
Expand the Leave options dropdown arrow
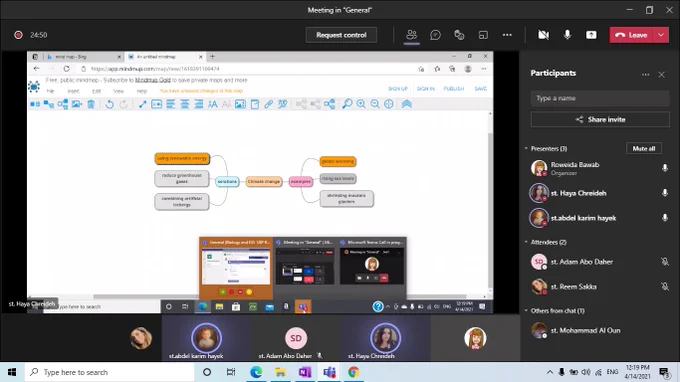[661, 35]
